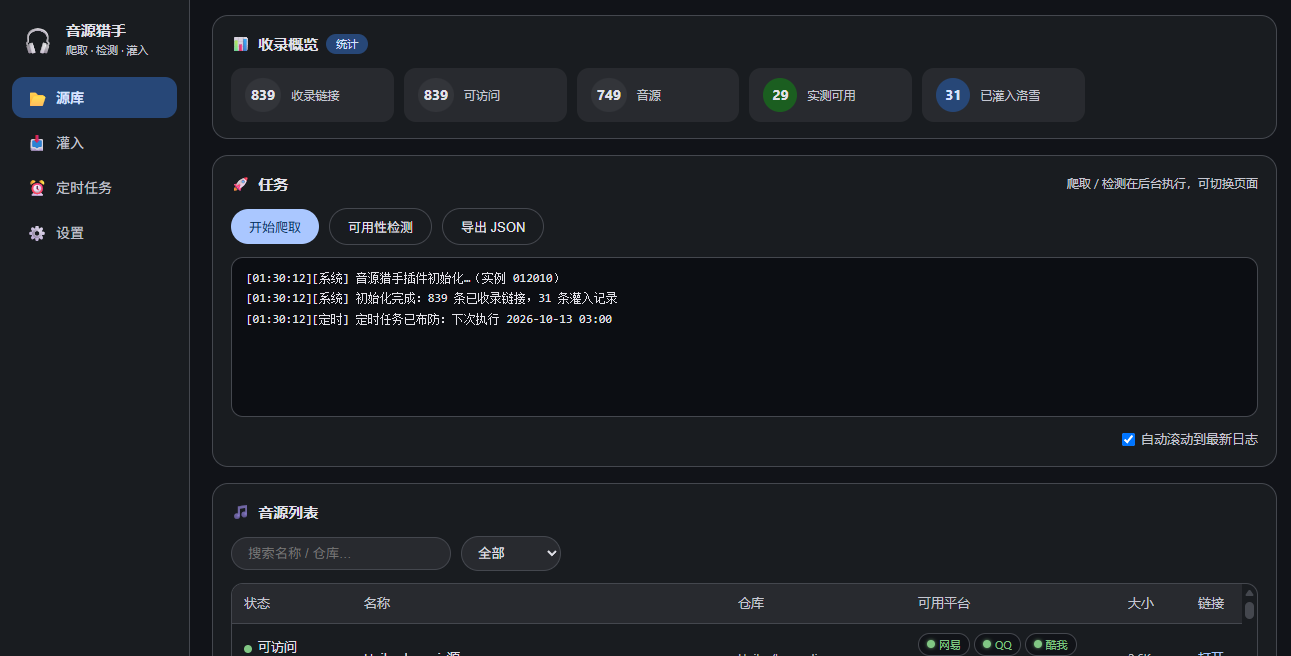Run the 可用性检测 check
This screenshot has width=1291, height=656.
click(380, 227)
